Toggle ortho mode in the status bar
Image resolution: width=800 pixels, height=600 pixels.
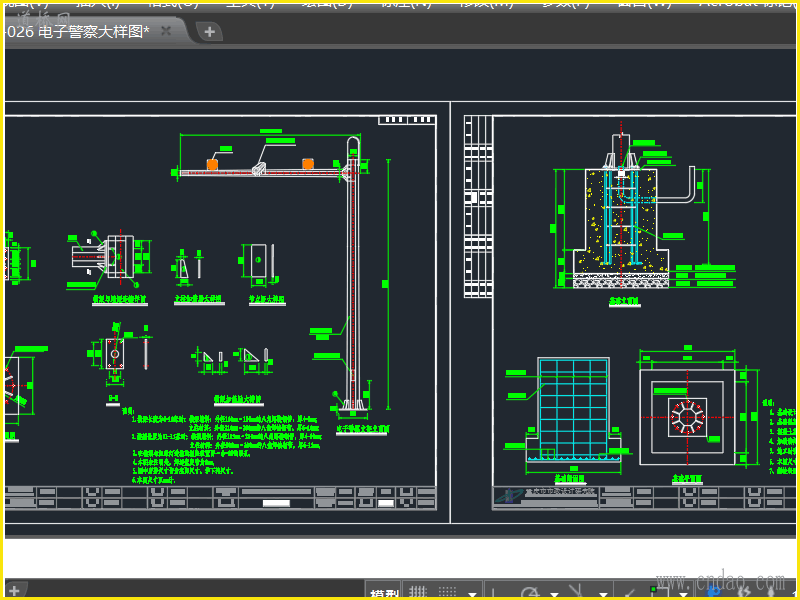point(495,593)
